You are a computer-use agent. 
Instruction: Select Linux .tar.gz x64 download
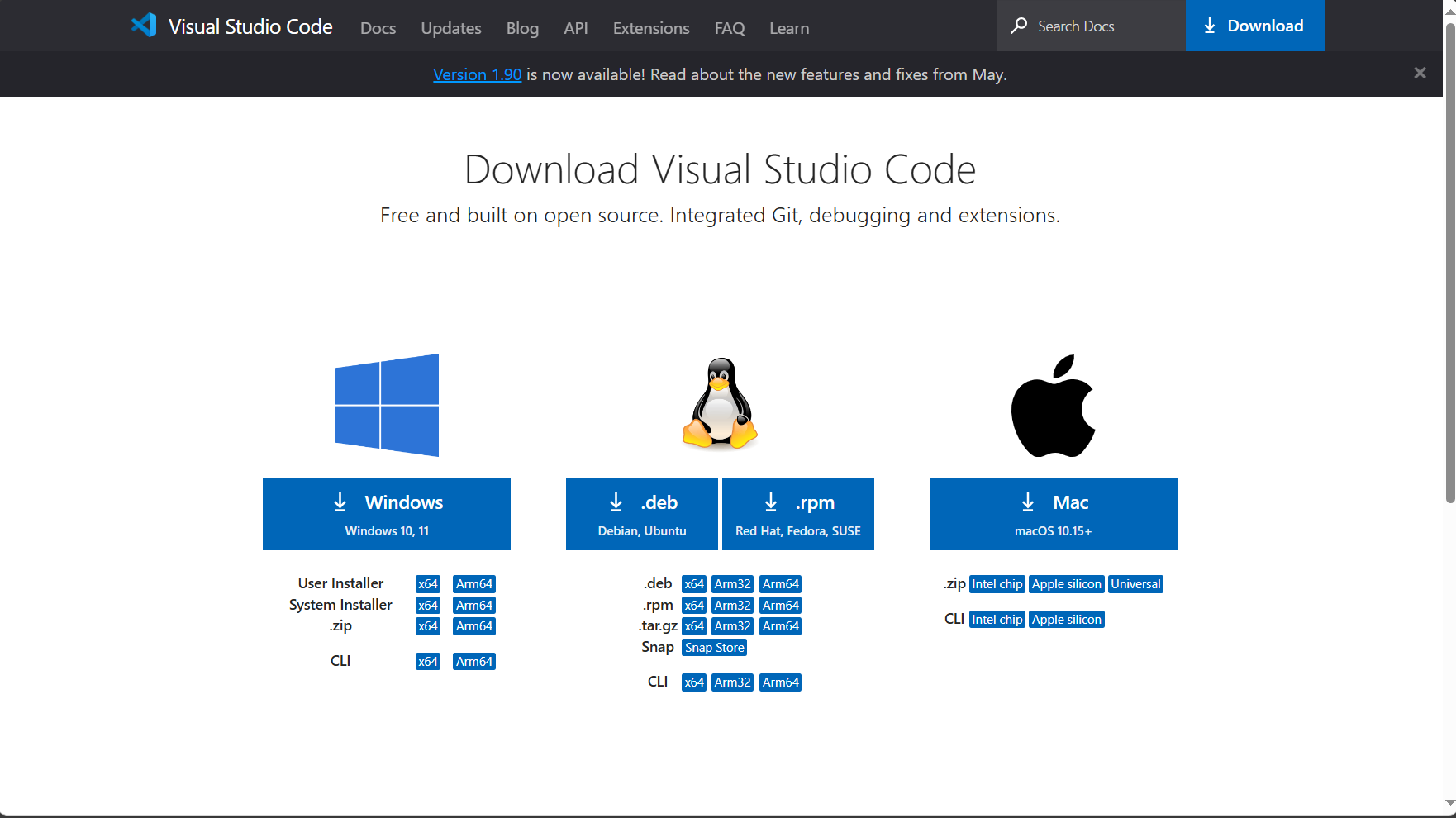(x=694, y=626)
